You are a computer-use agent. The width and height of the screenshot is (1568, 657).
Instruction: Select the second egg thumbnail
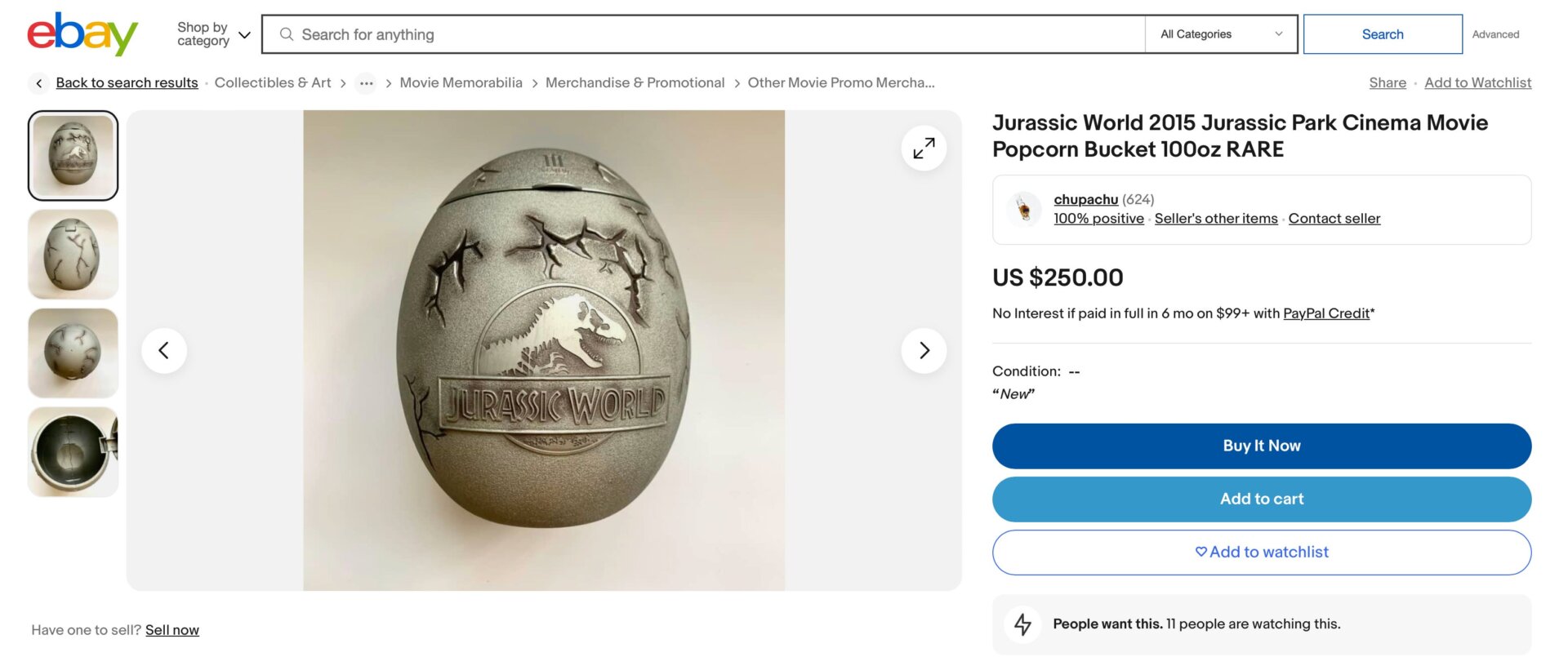pos(72,254)
